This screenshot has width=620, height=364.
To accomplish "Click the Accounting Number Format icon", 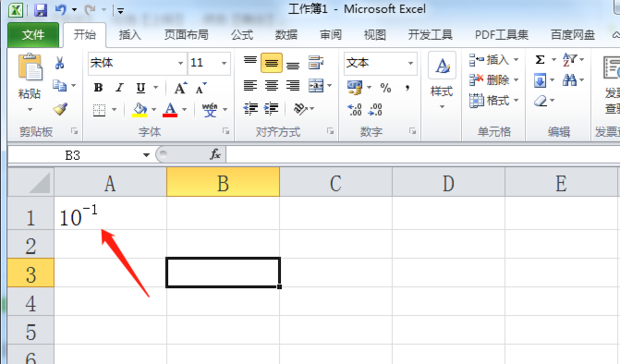I will tap(355, 87).
